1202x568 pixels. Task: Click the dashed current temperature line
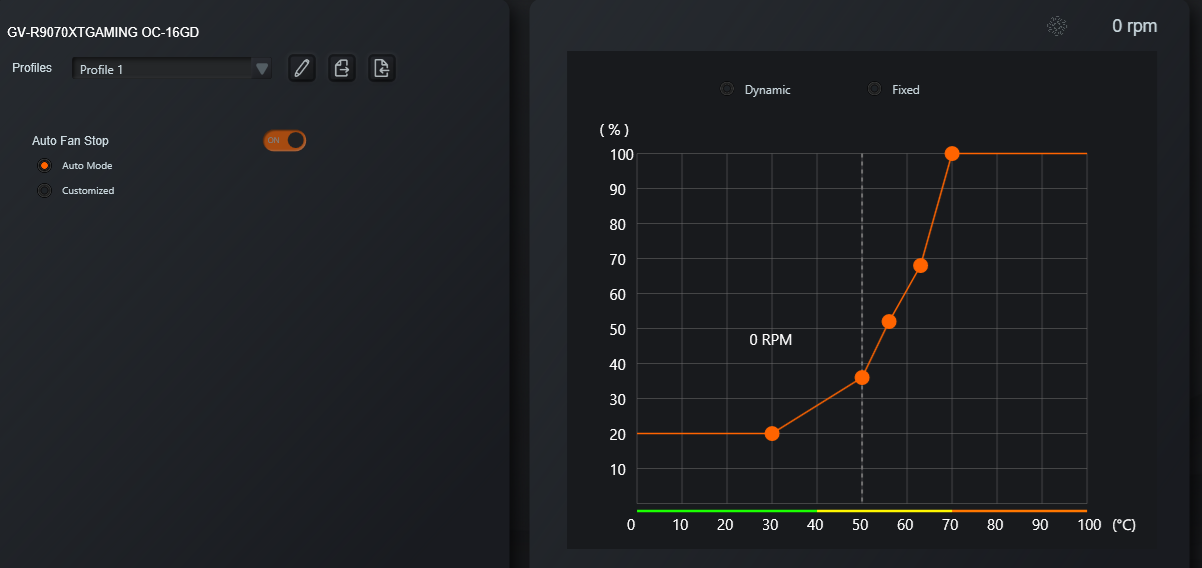pyautogui.click(x=862, y=328)
